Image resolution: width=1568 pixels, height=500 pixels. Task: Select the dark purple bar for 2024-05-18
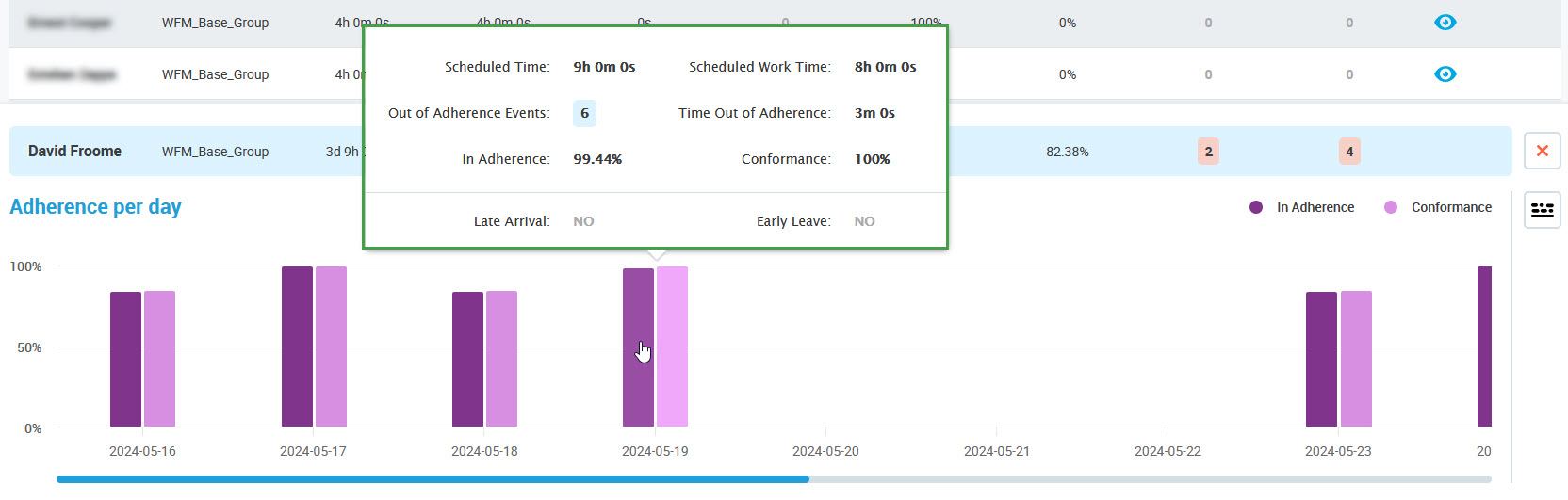click(x=467, y=359)
